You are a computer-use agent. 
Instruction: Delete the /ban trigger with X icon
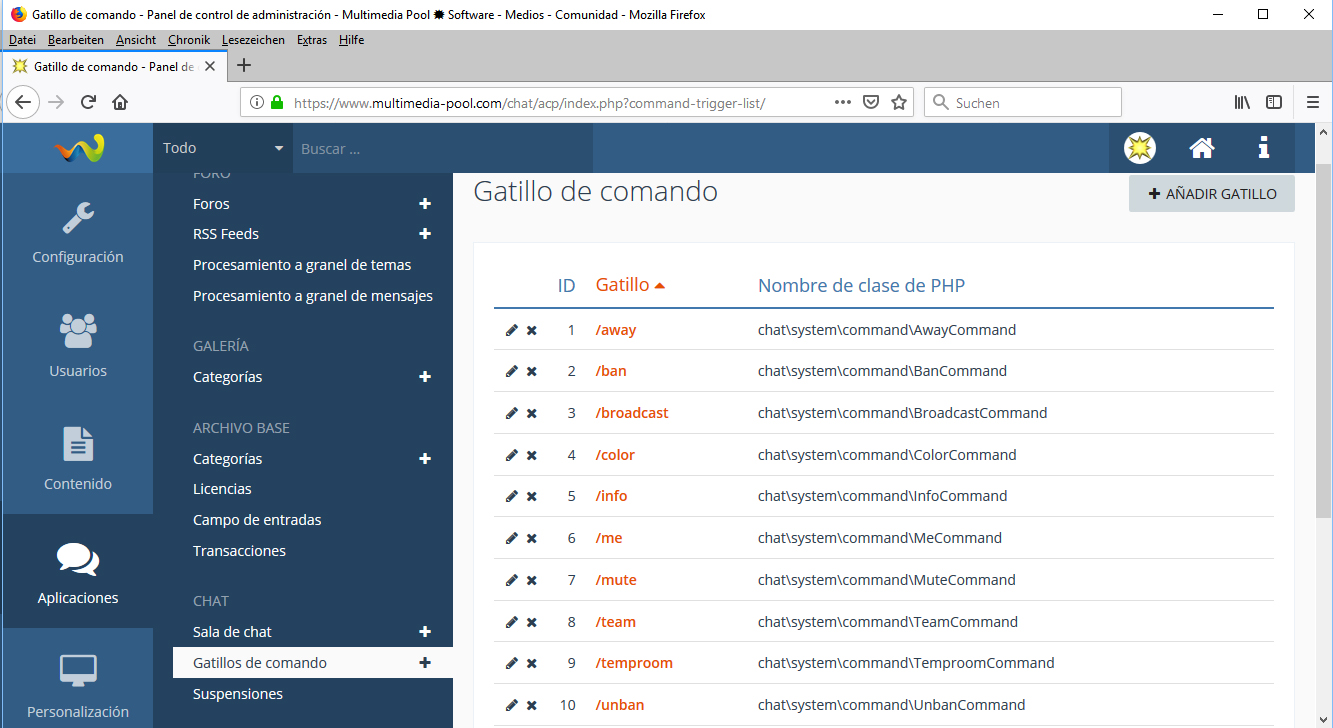click(x=532, y=372)
